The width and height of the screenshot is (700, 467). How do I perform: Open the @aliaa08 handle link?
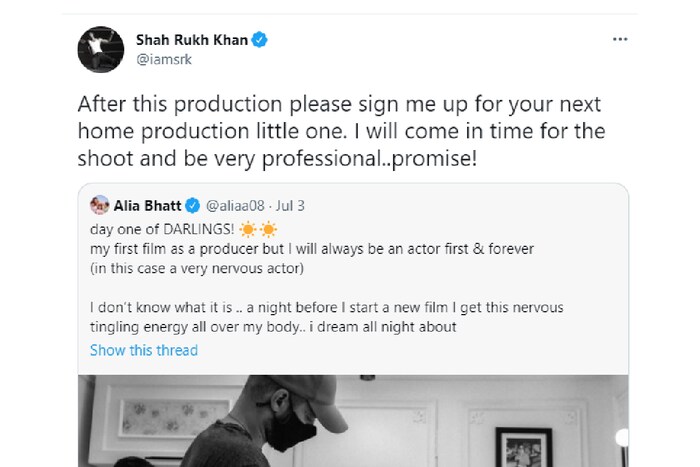(x=235, y=205)
